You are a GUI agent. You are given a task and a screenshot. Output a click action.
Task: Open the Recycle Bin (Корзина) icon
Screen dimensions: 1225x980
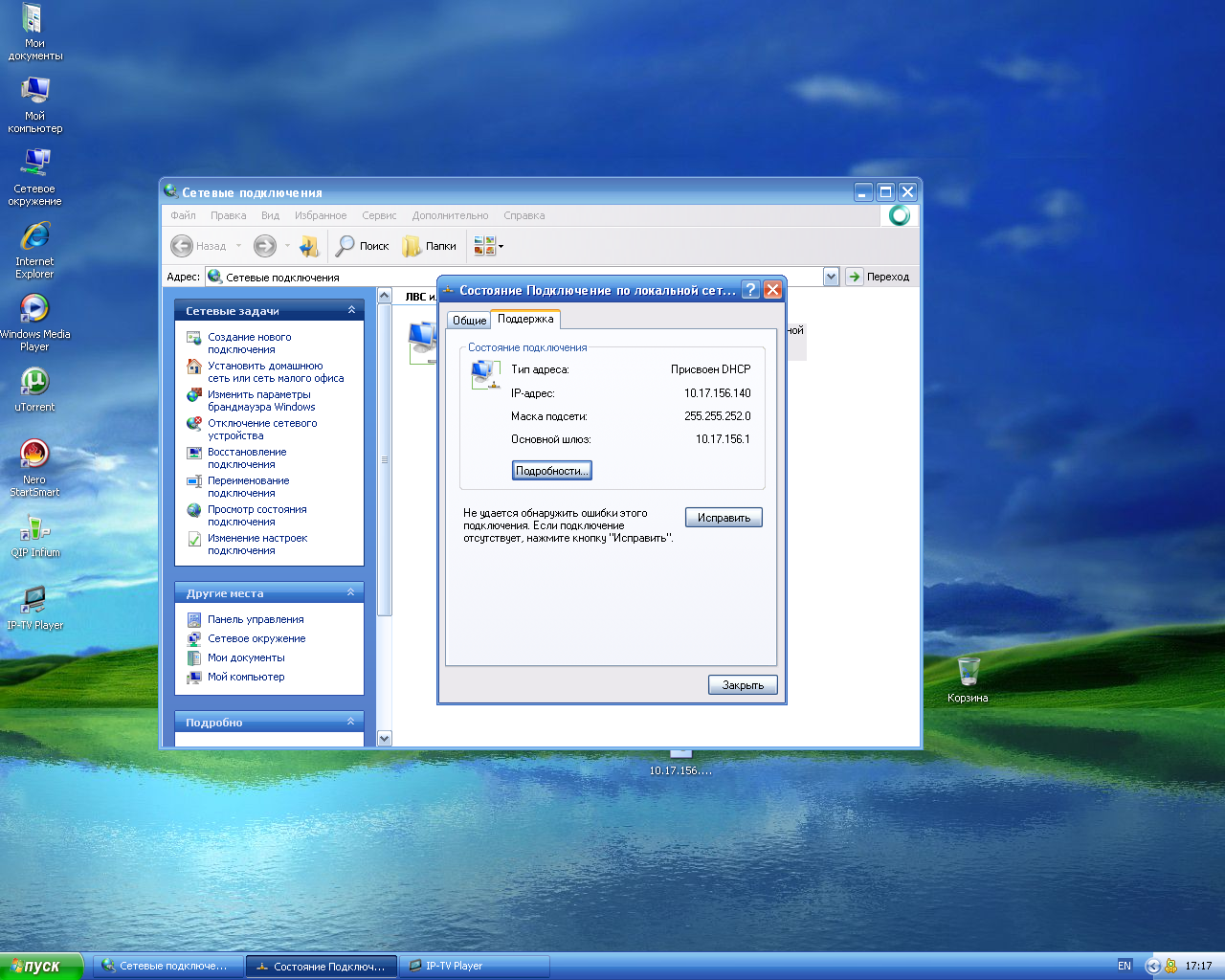[x=968, y=672]
